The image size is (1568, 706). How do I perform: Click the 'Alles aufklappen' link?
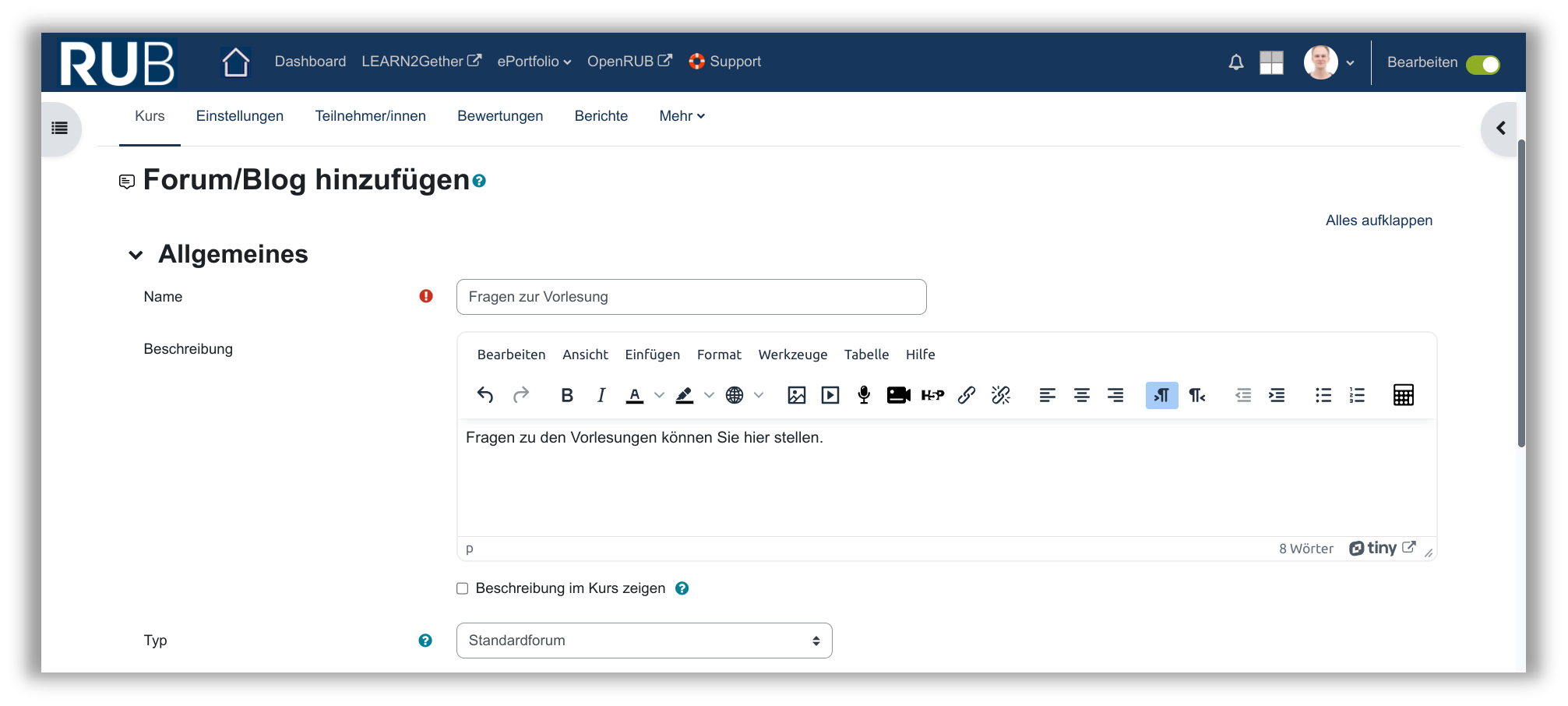tap(1379, 221)
